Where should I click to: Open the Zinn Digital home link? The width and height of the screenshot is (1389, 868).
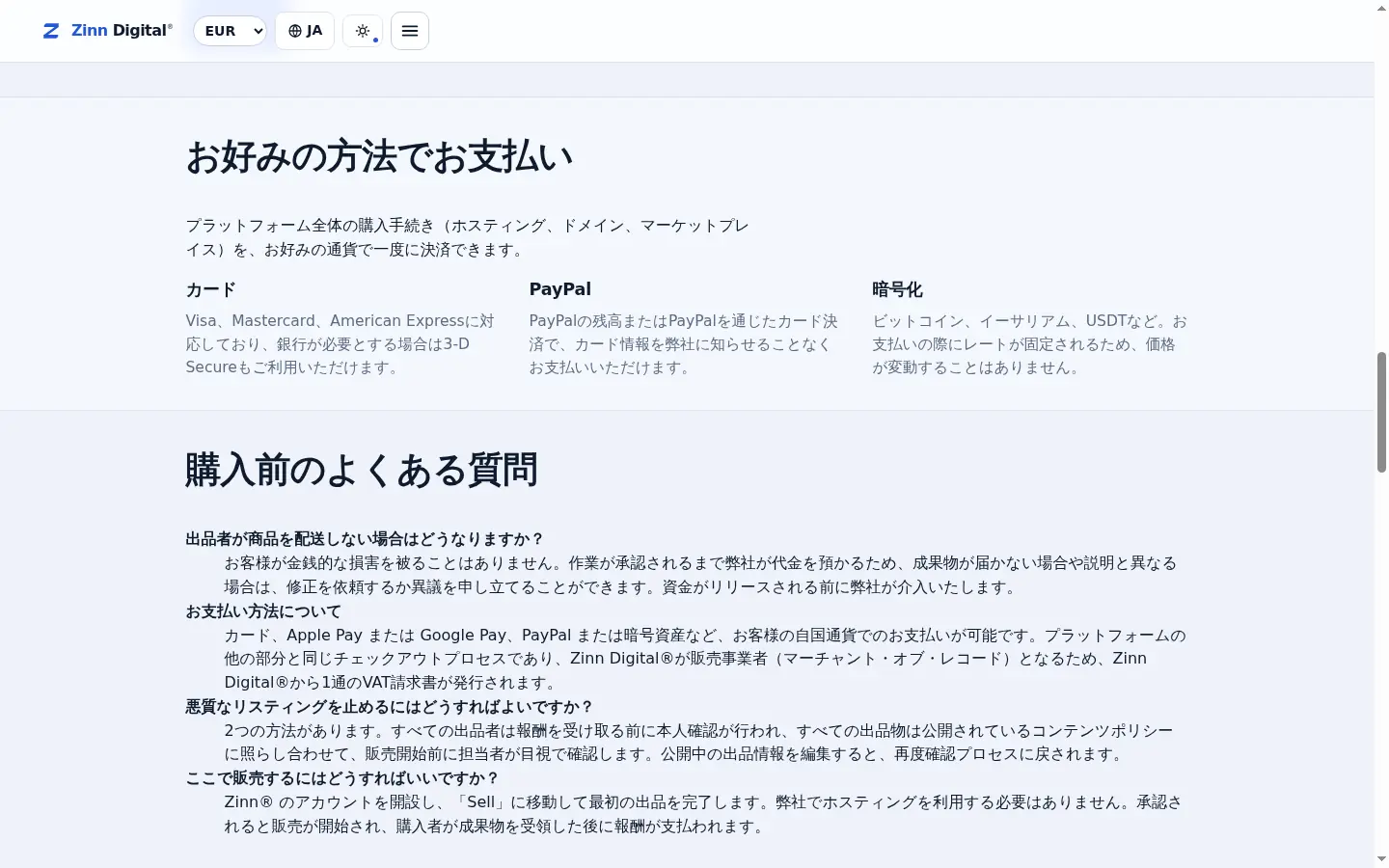pos(108,31)
